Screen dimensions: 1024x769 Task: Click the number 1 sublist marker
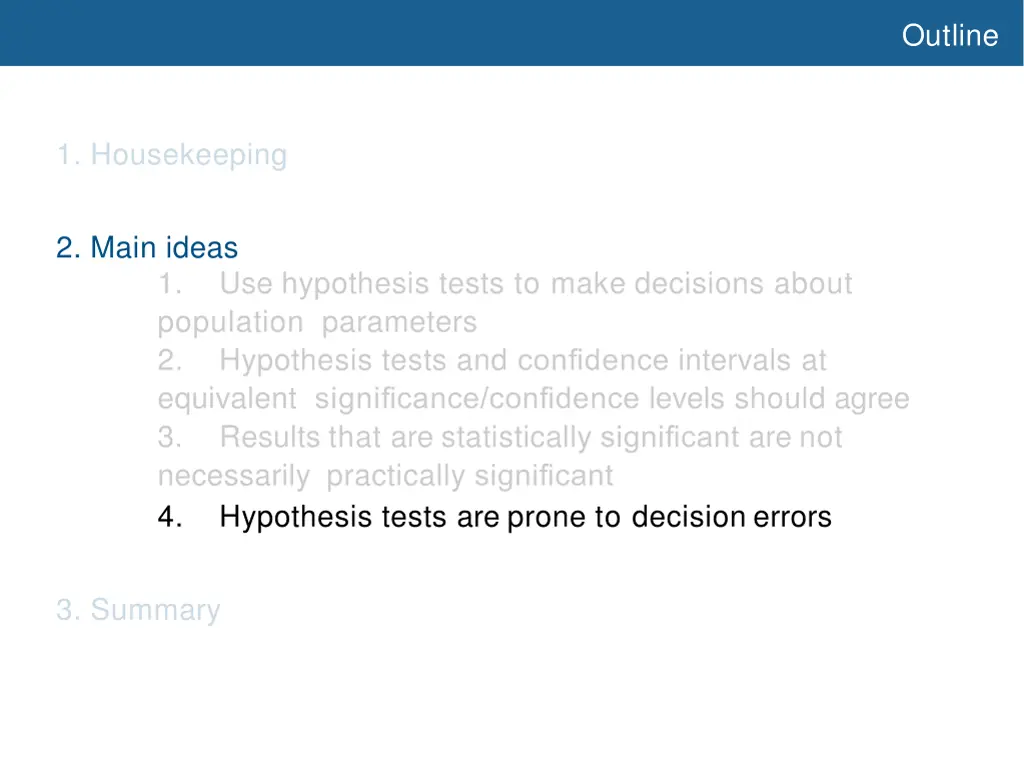pos(170,284)
